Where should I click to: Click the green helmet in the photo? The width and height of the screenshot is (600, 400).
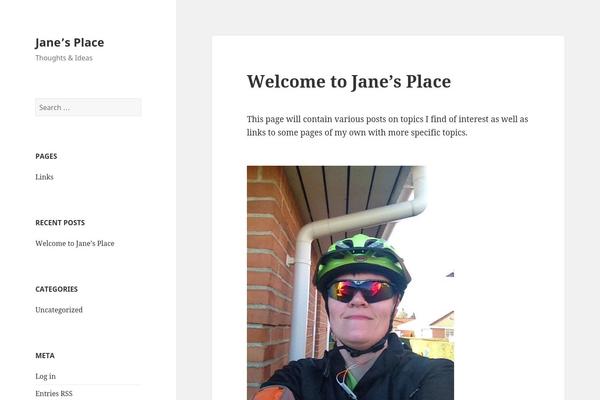[360, 256]
